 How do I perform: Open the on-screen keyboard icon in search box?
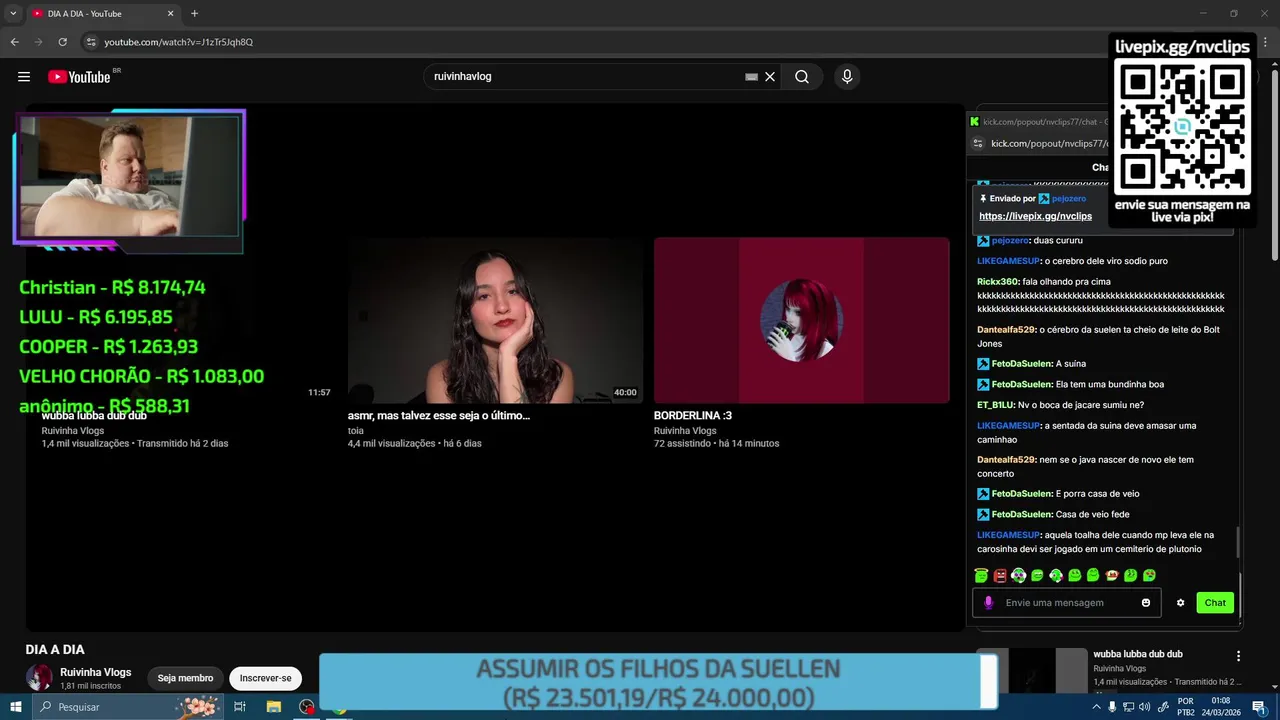click(x=752, y=77)
